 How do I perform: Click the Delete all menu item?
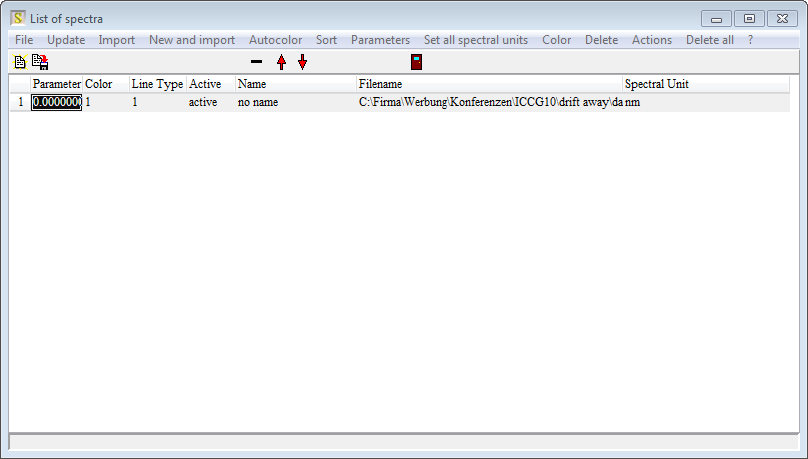coord(709,40)
